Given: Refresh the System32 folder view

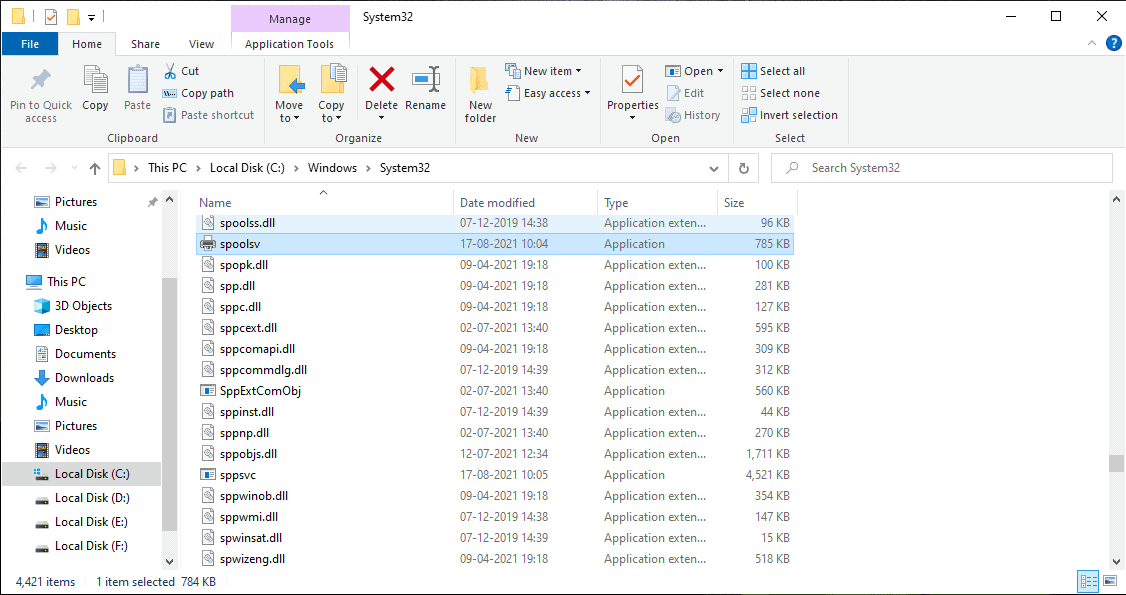Looking at the screenshot, I should click(743, 168).
